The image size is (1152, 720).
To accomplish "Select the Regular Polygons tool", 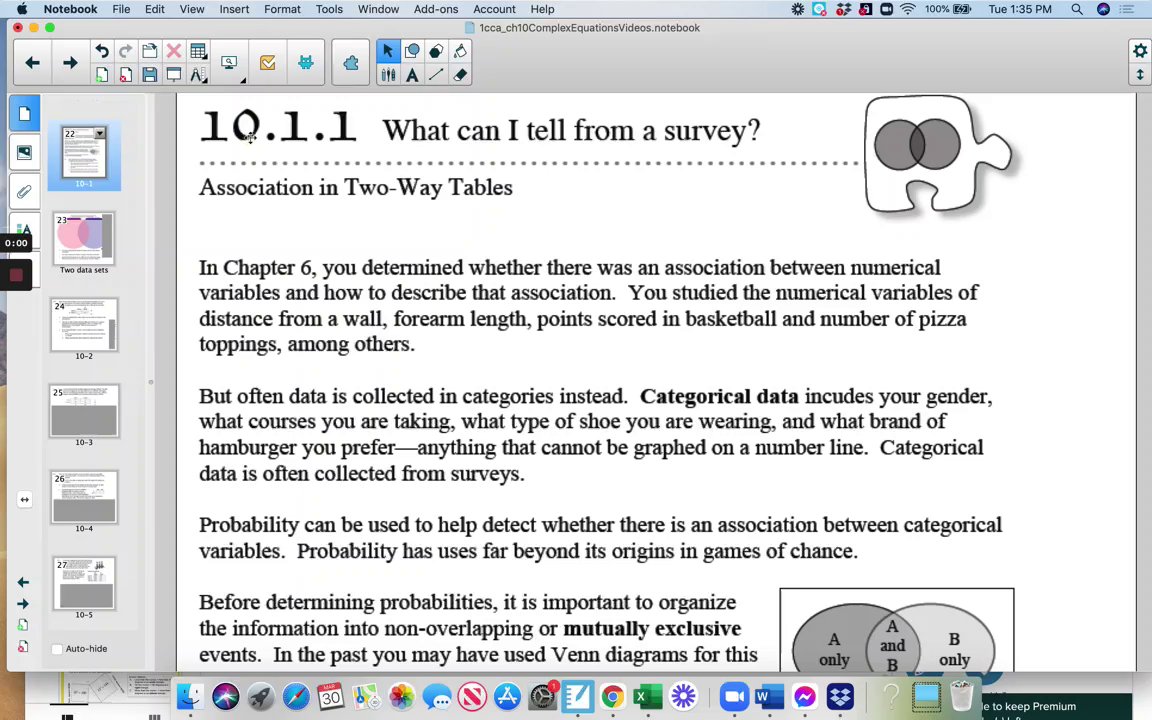I will click(436, 51).
